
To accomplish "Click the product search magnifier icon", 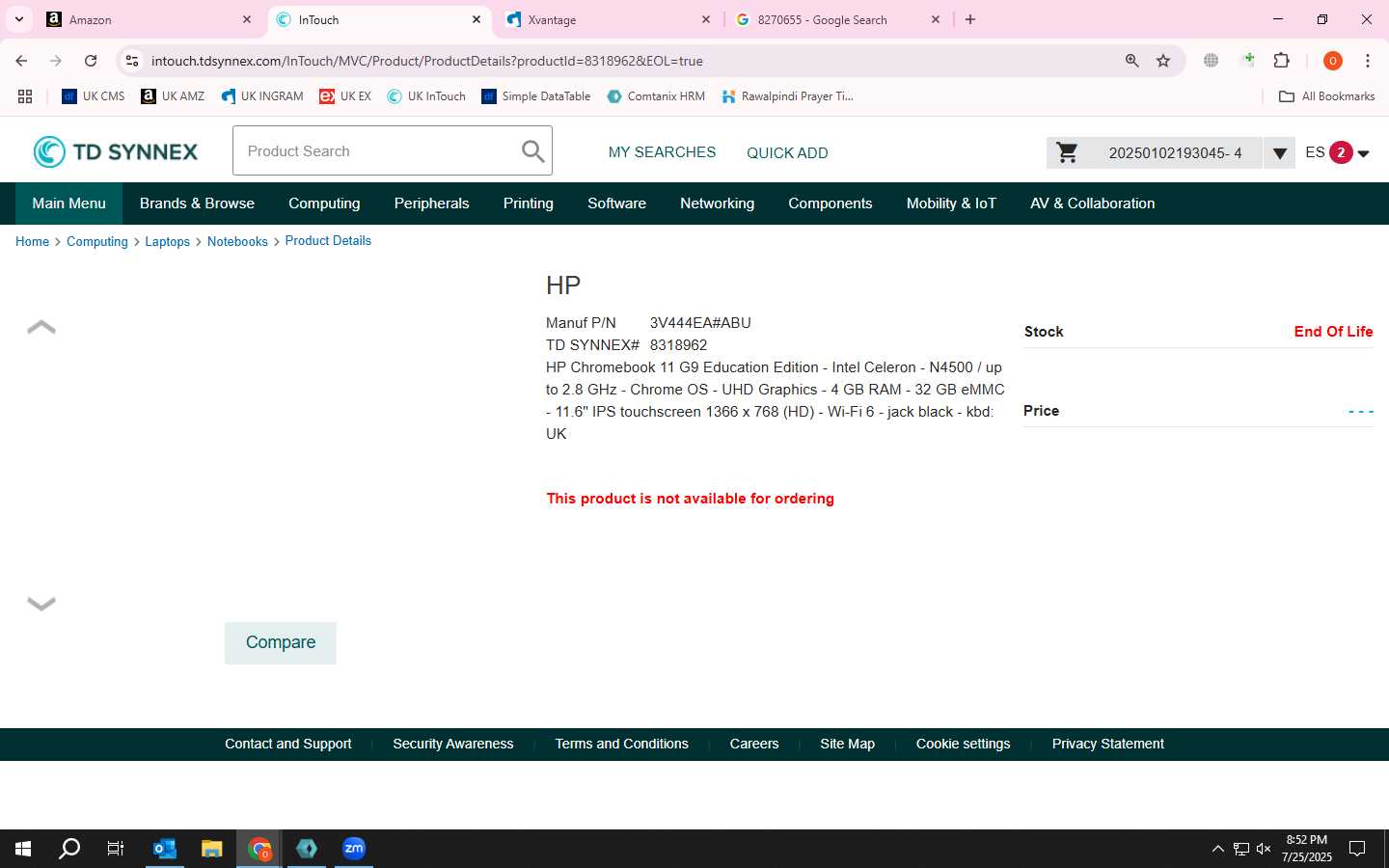I will pos(532,151).
